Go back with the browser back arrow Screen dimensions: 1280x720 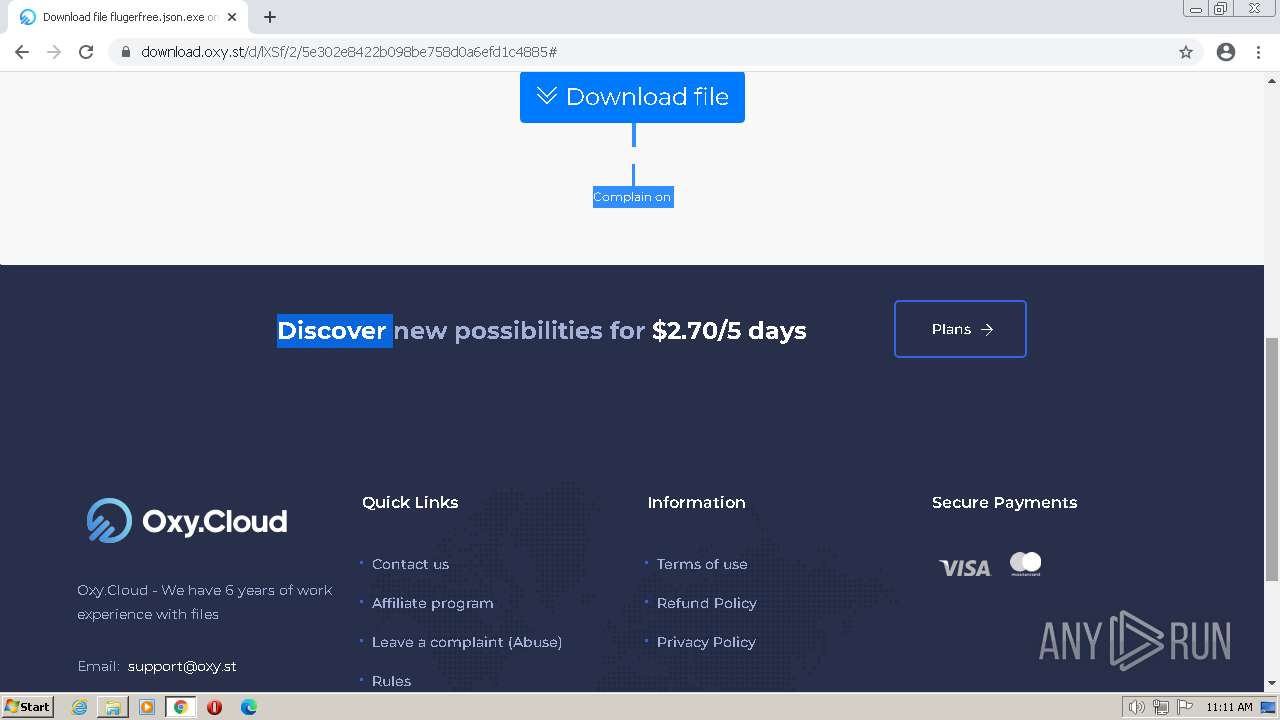click(x=22, y=52)
